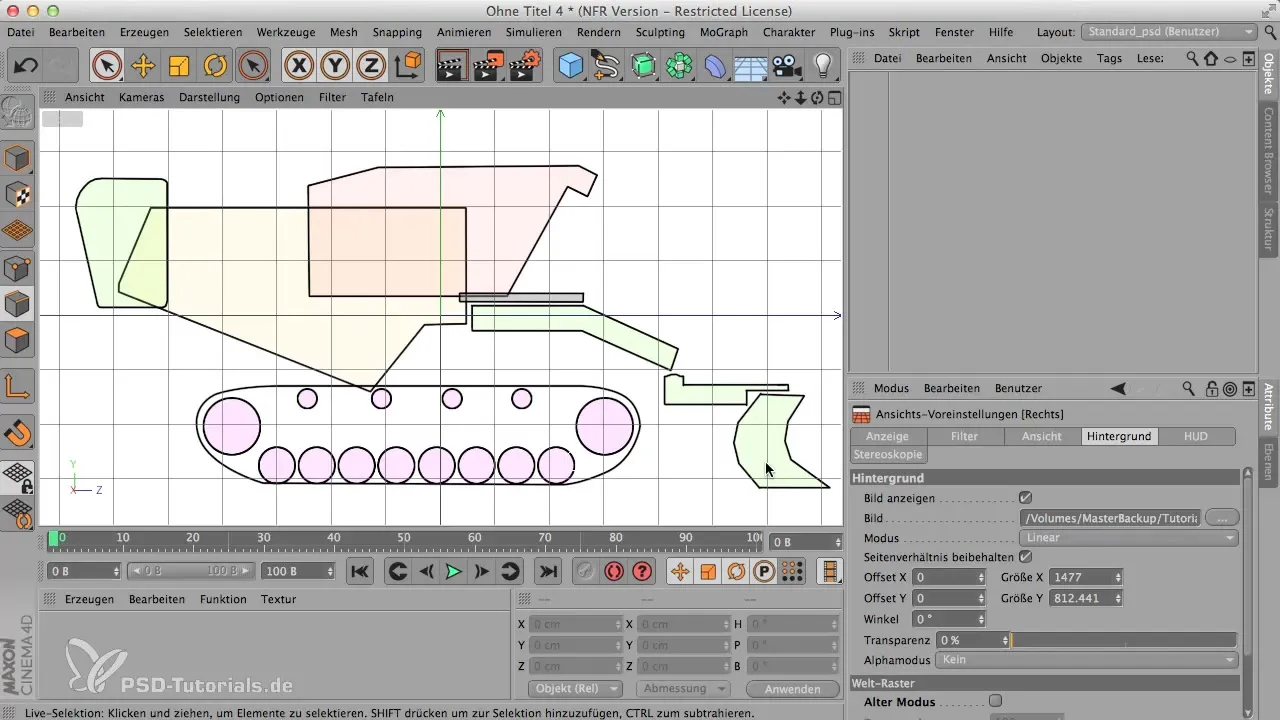Viewport: 1280px width, 720px height.
Task: Add a Camera object
Action: pyautogui.click(x=787, y=66)
